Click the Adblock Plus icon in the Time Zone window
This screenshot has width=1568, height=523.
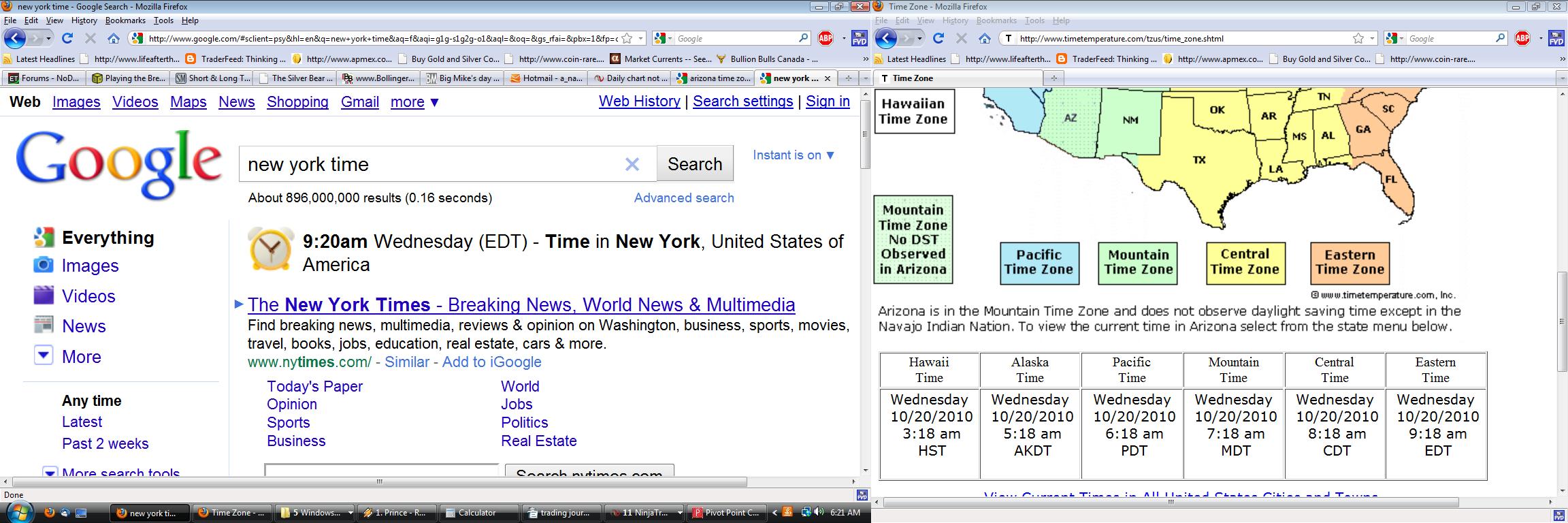coord(1522,38)
